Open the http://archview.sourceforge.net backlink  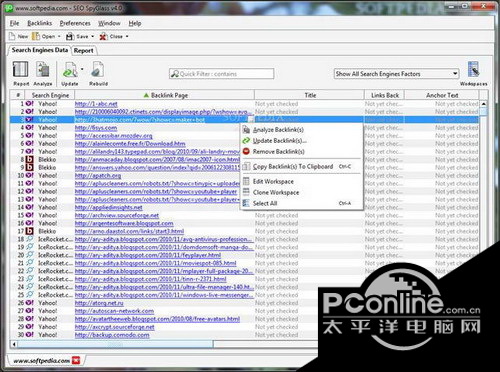[x=117, y=215]
